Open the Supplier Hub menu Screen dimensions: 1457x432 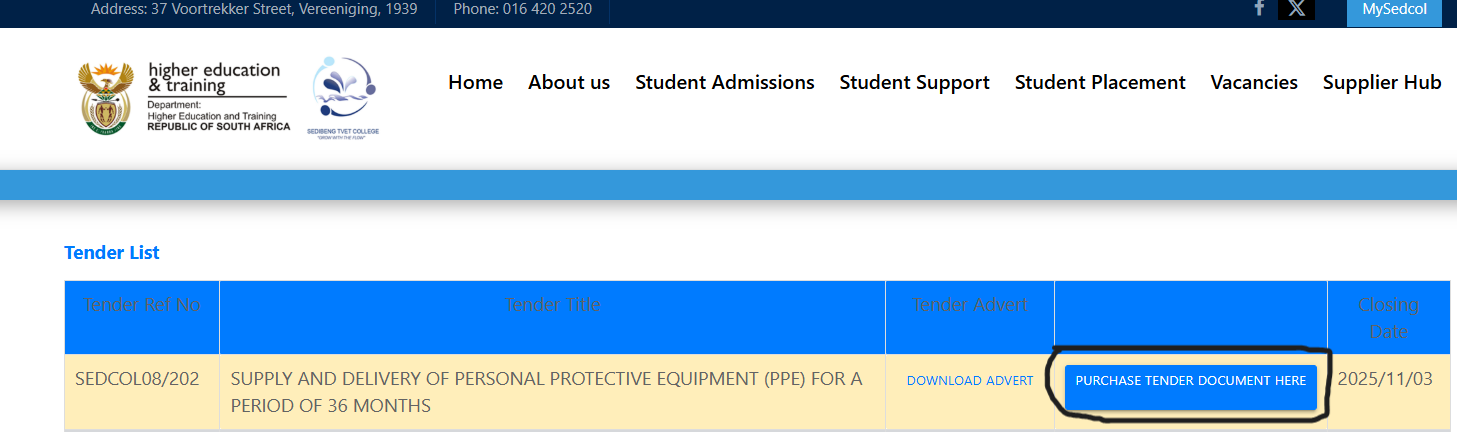(x=1382, y=83)
